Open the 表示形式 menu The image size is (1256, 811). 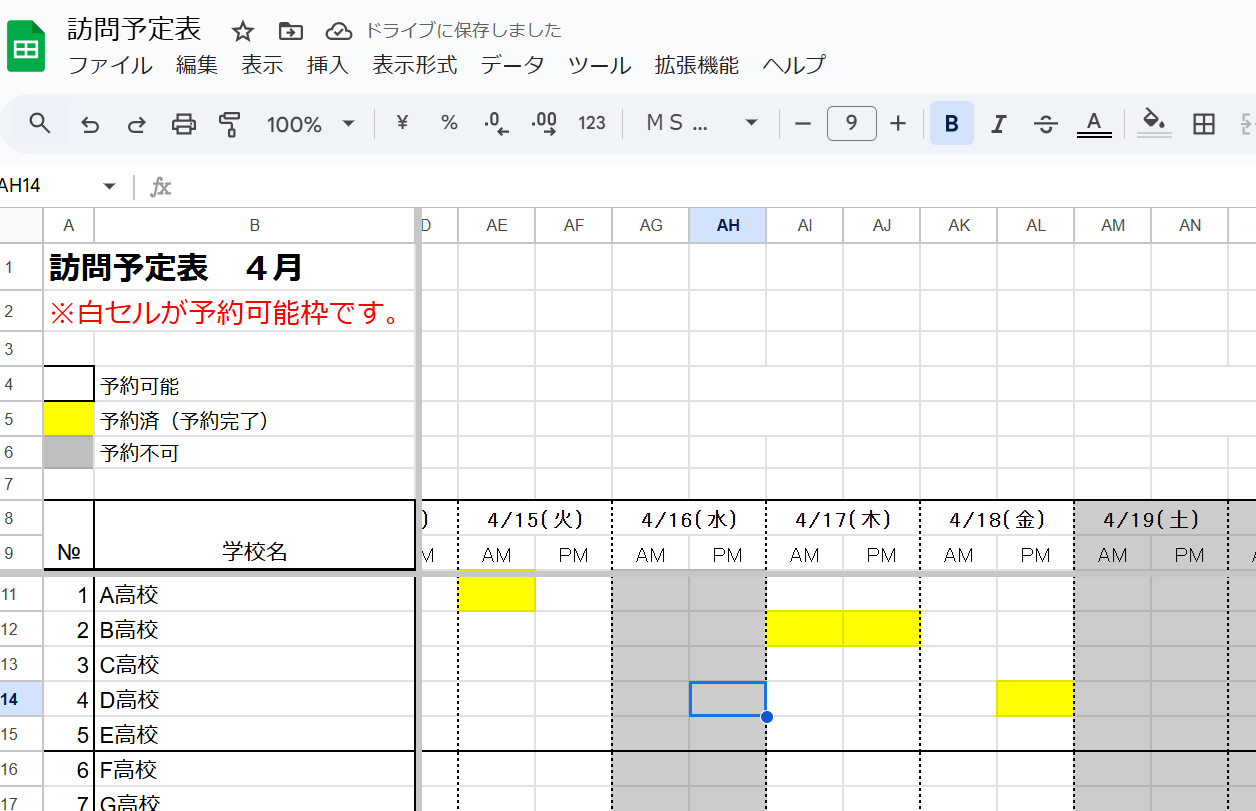coord(413,64)
